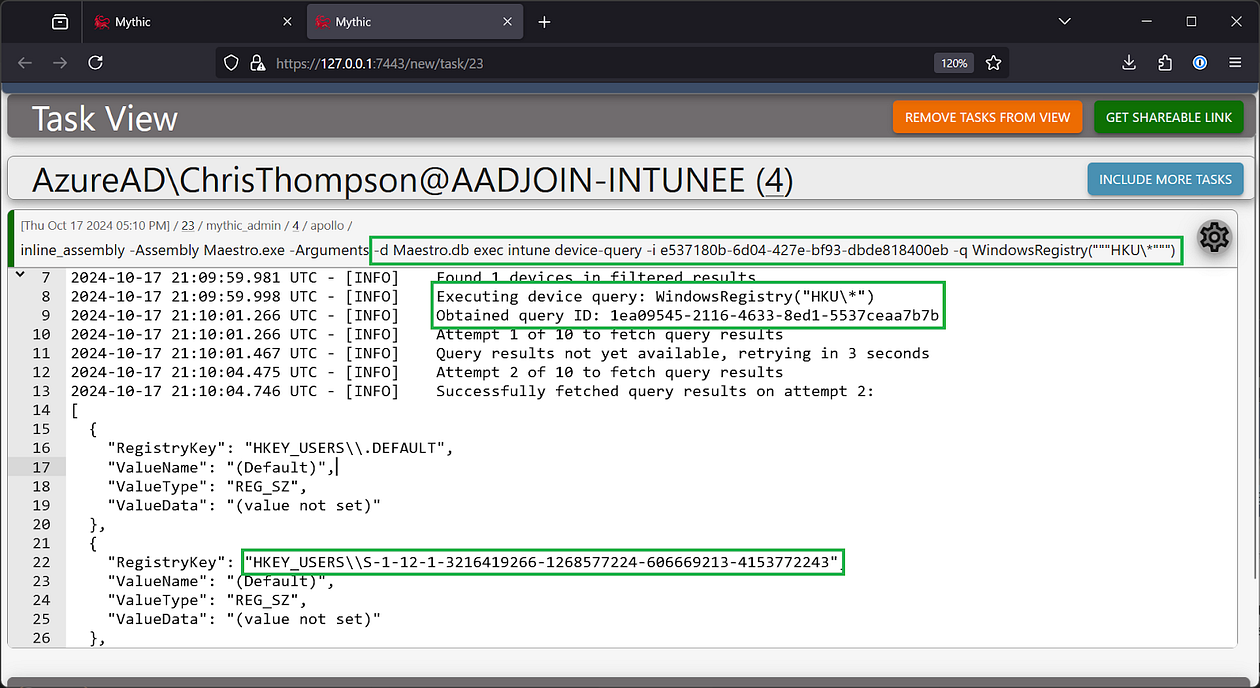Select the "ValueType": "REG_SZ" line 18

(207, 486)
